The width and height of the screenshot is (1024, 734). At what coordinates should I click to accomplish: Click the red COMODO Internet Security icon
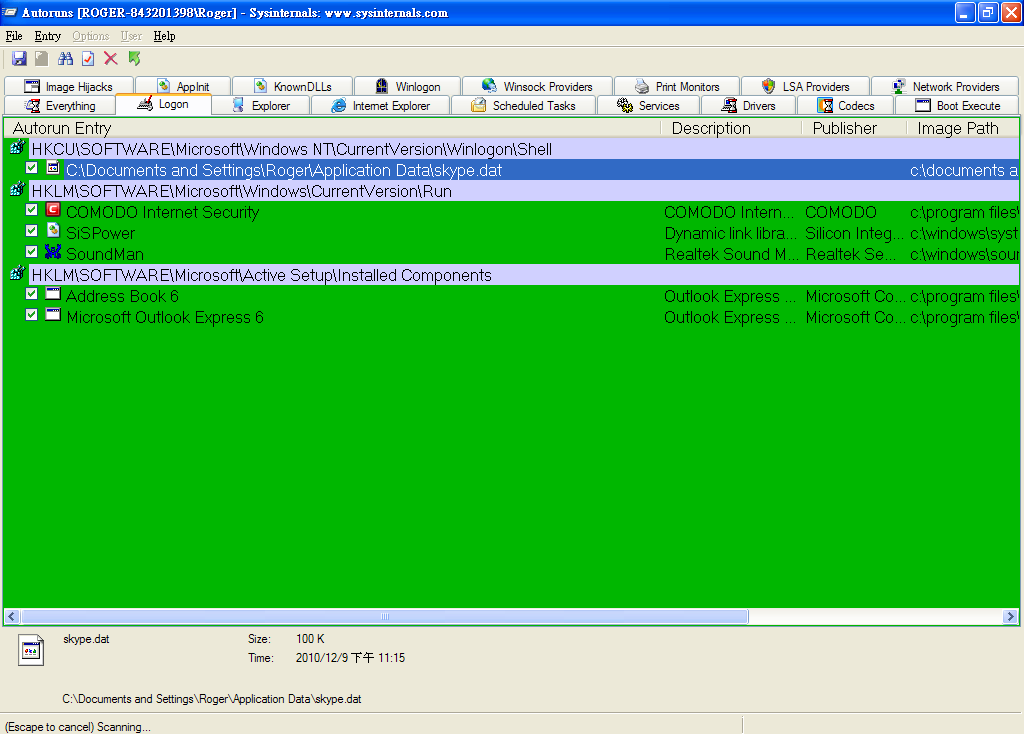click(x=53, y=210)
